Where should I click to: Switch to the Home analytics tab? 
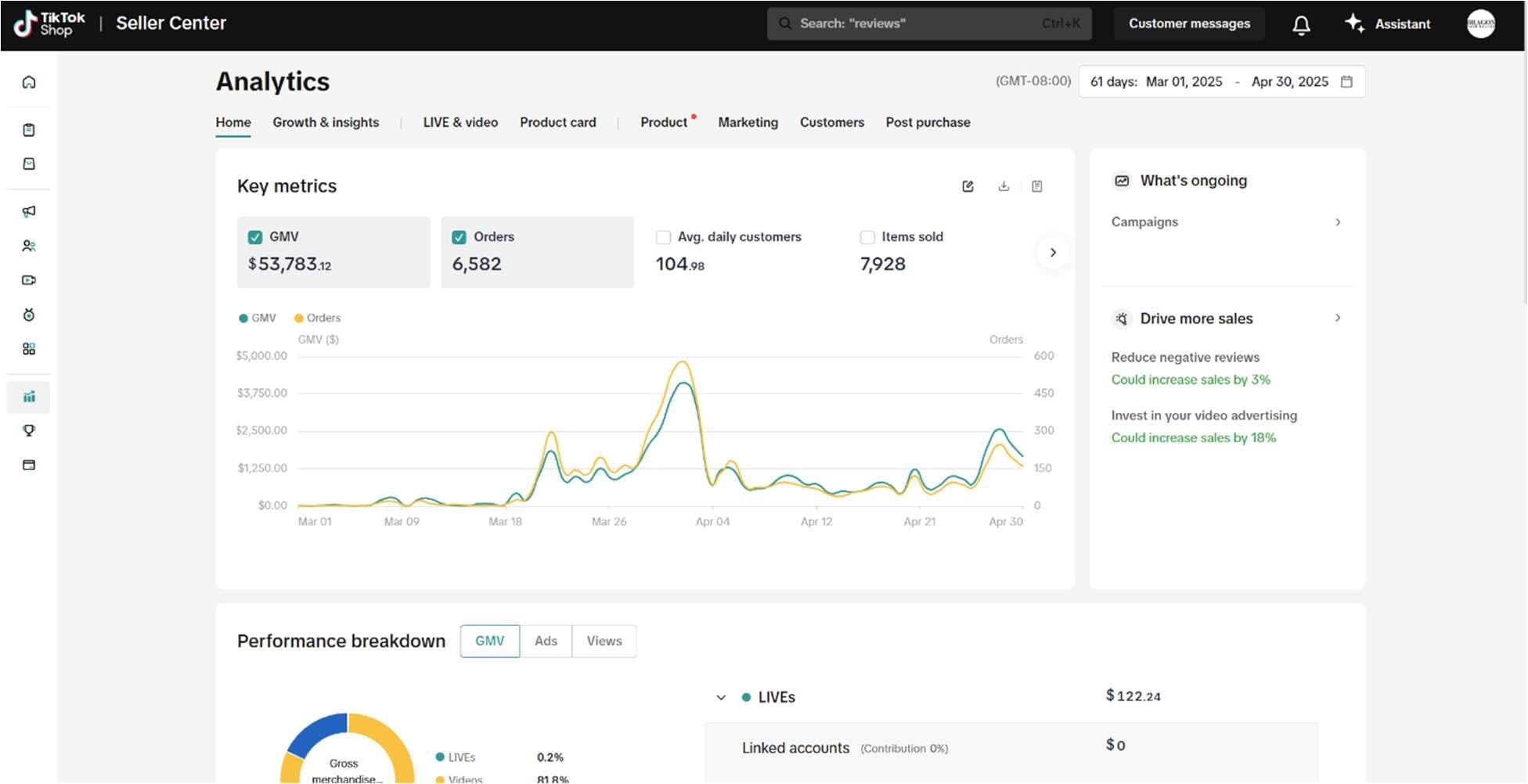coord(233,122)
